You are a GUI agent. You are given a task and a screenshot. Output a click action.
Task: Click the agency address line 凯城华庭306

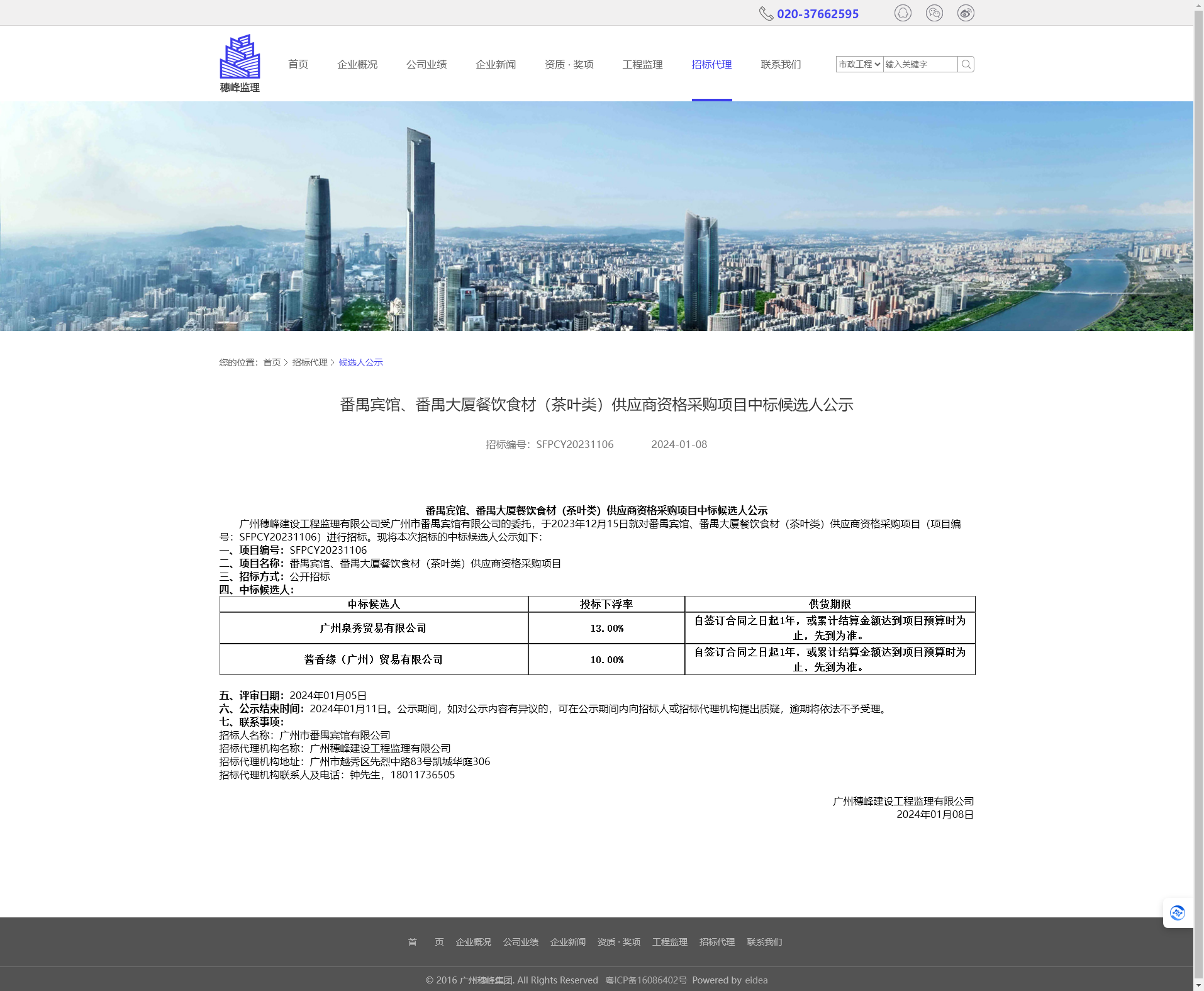click(x=354, y=761)
